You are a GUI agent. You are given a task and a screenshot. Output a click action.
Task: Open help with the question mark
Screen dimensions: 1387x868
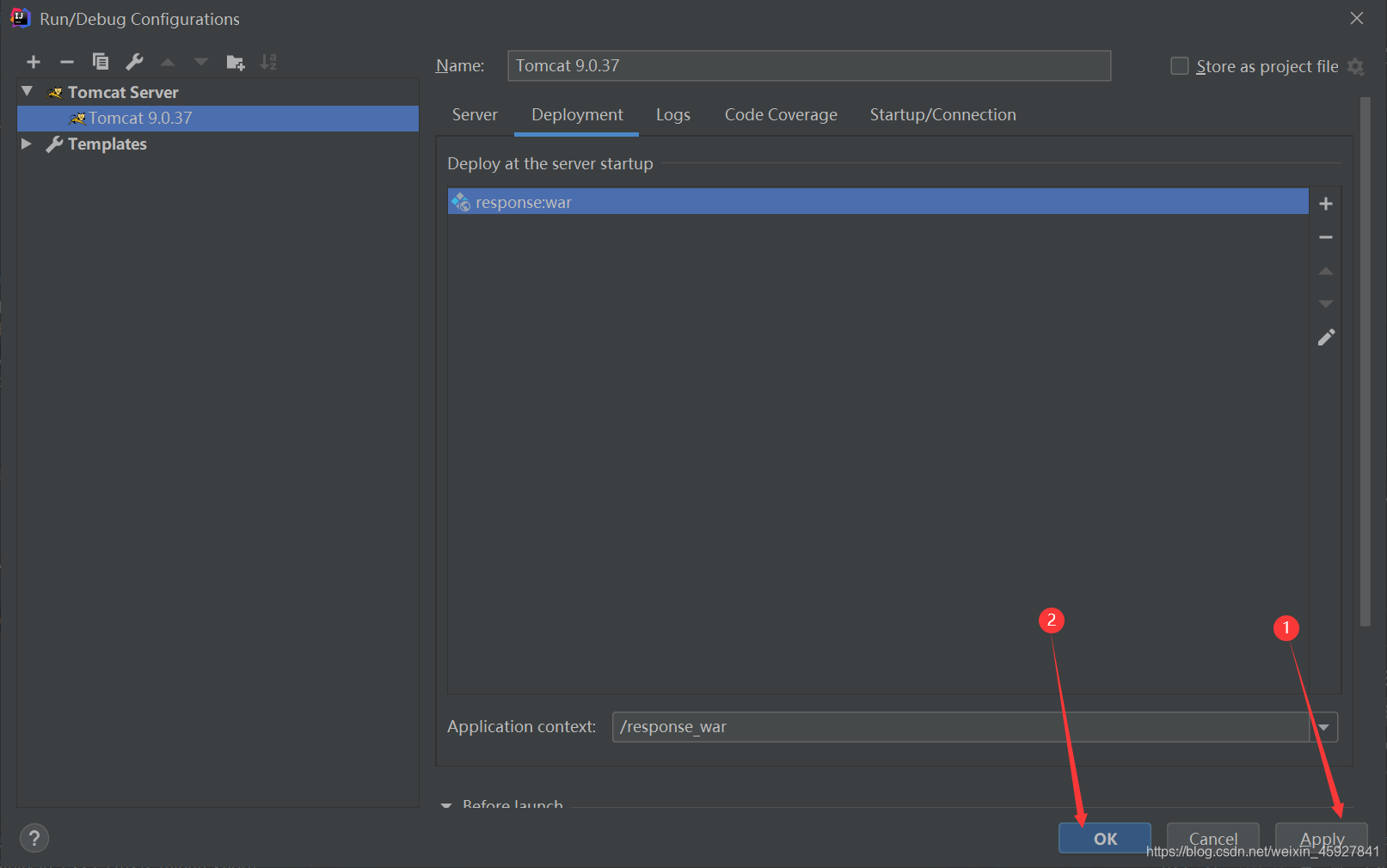pyautogui.click(x=34, y=838)
